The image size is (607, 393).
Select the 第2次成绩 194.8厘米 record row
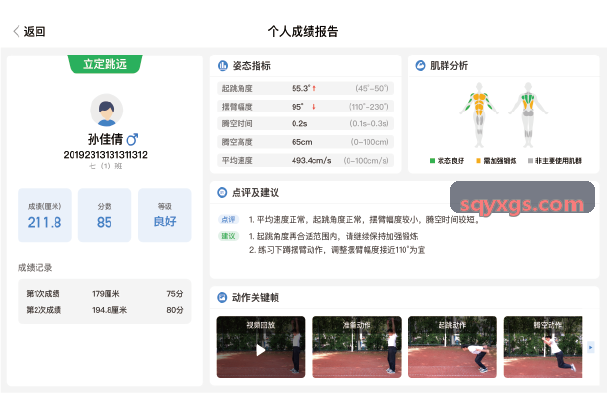(x=105, y=310)
